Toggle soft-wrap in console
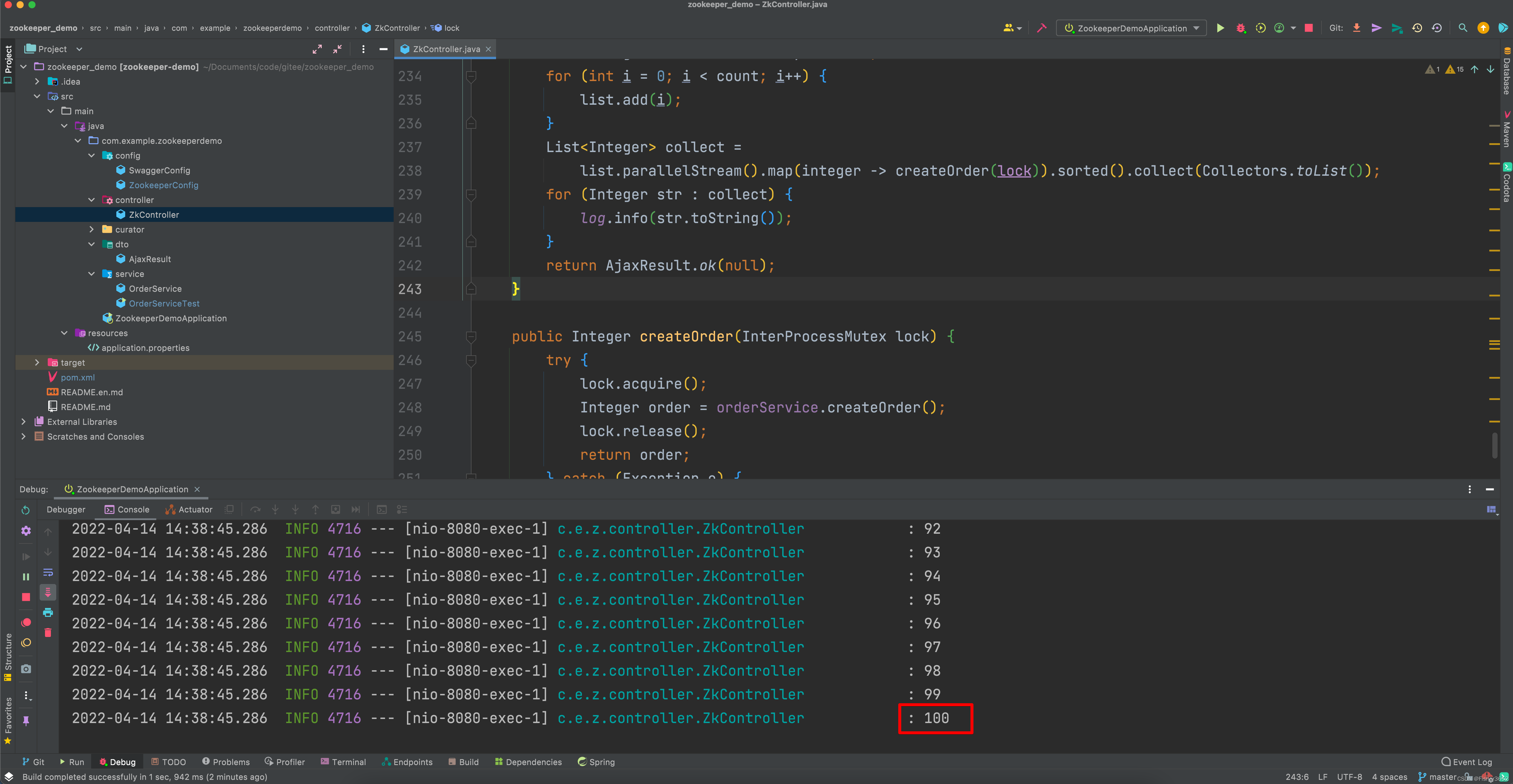Screen dimensions: 1513x784 [x=48, y=572]
